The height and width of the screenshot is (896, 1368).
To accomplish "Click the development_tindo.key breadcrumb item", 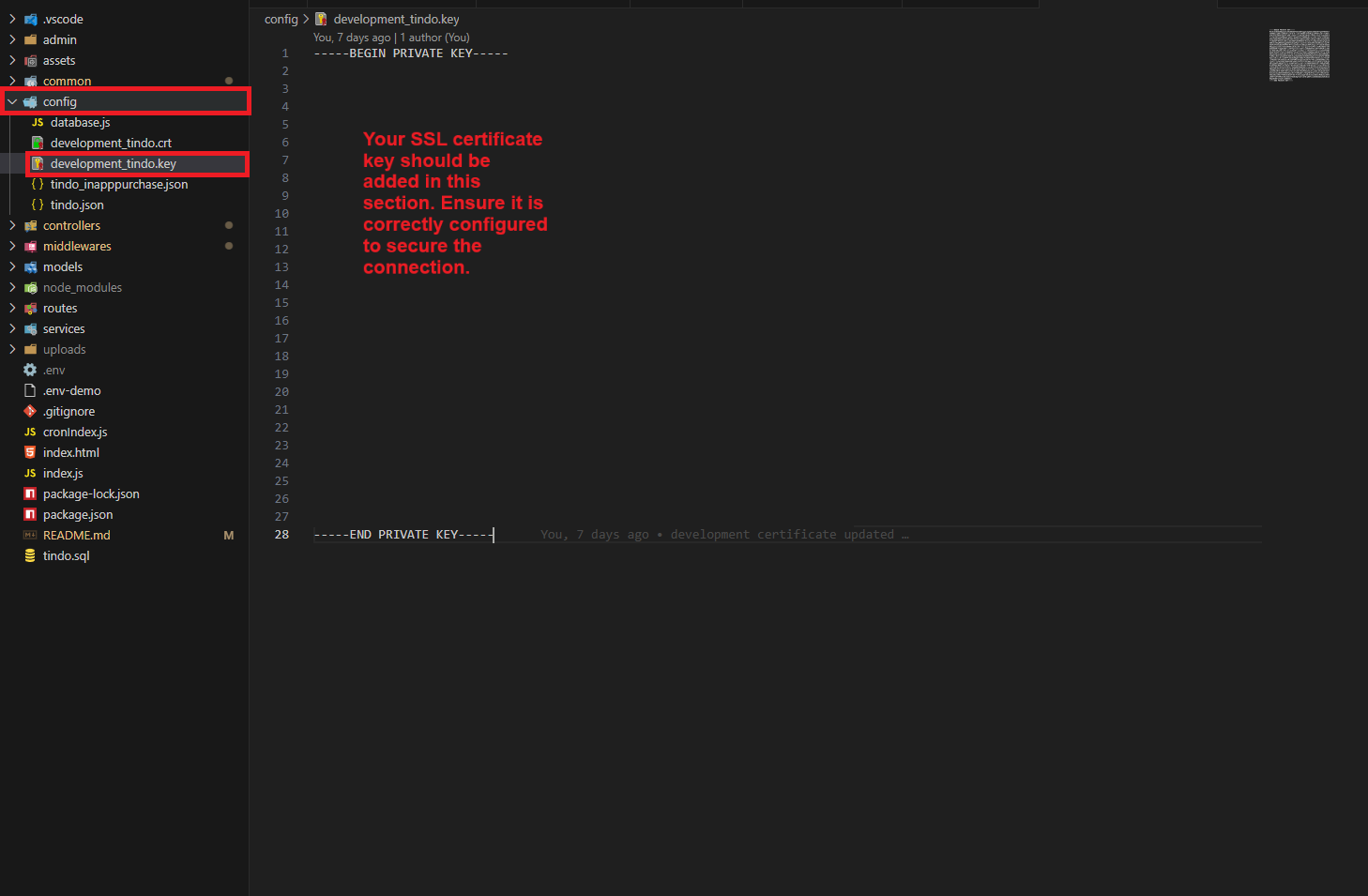I will pos(396,20).
